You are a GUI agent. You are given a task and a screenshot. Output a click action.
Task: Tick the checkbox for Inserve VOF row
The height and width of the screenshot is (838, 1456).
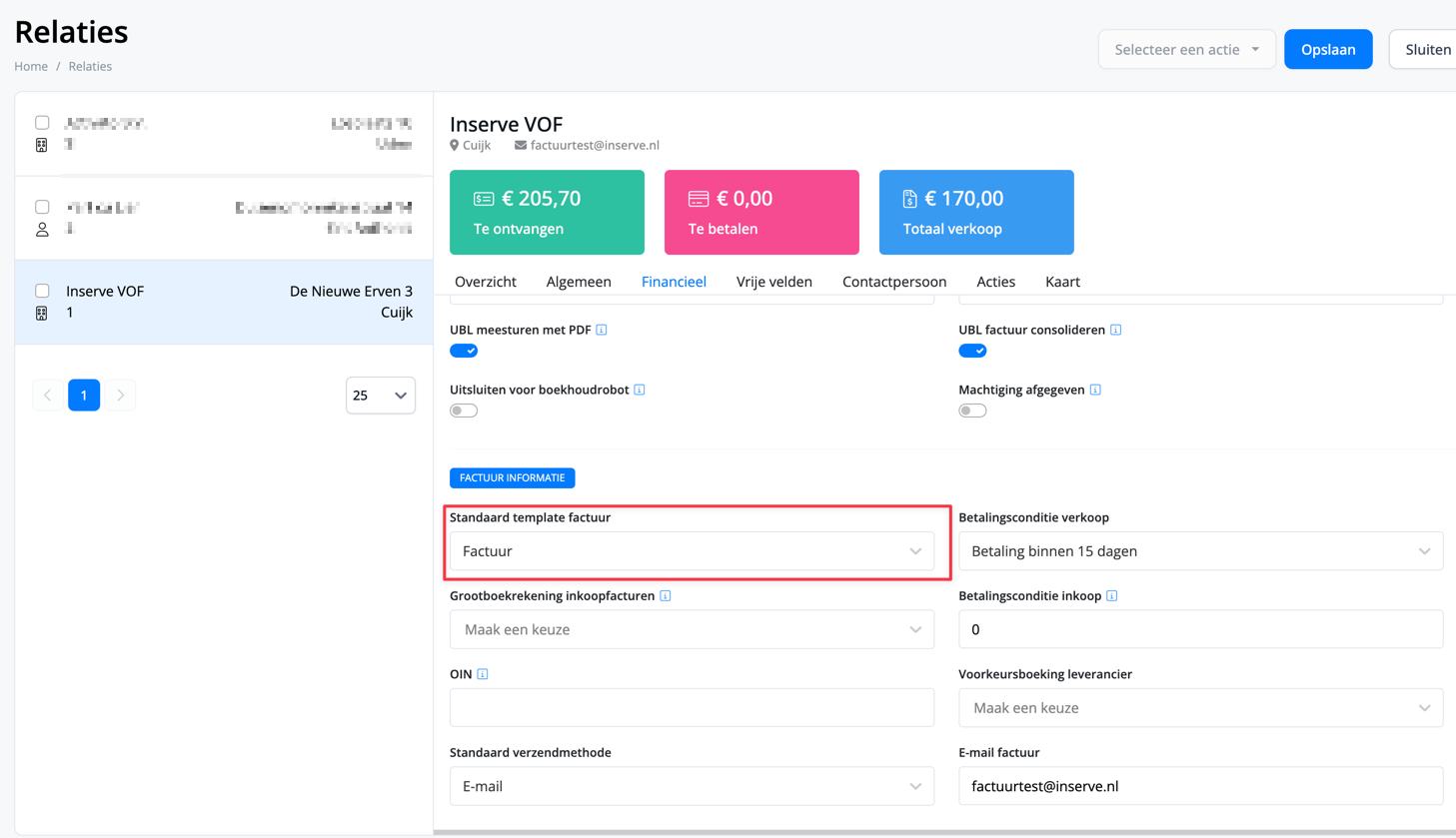[x=42, y=291]
